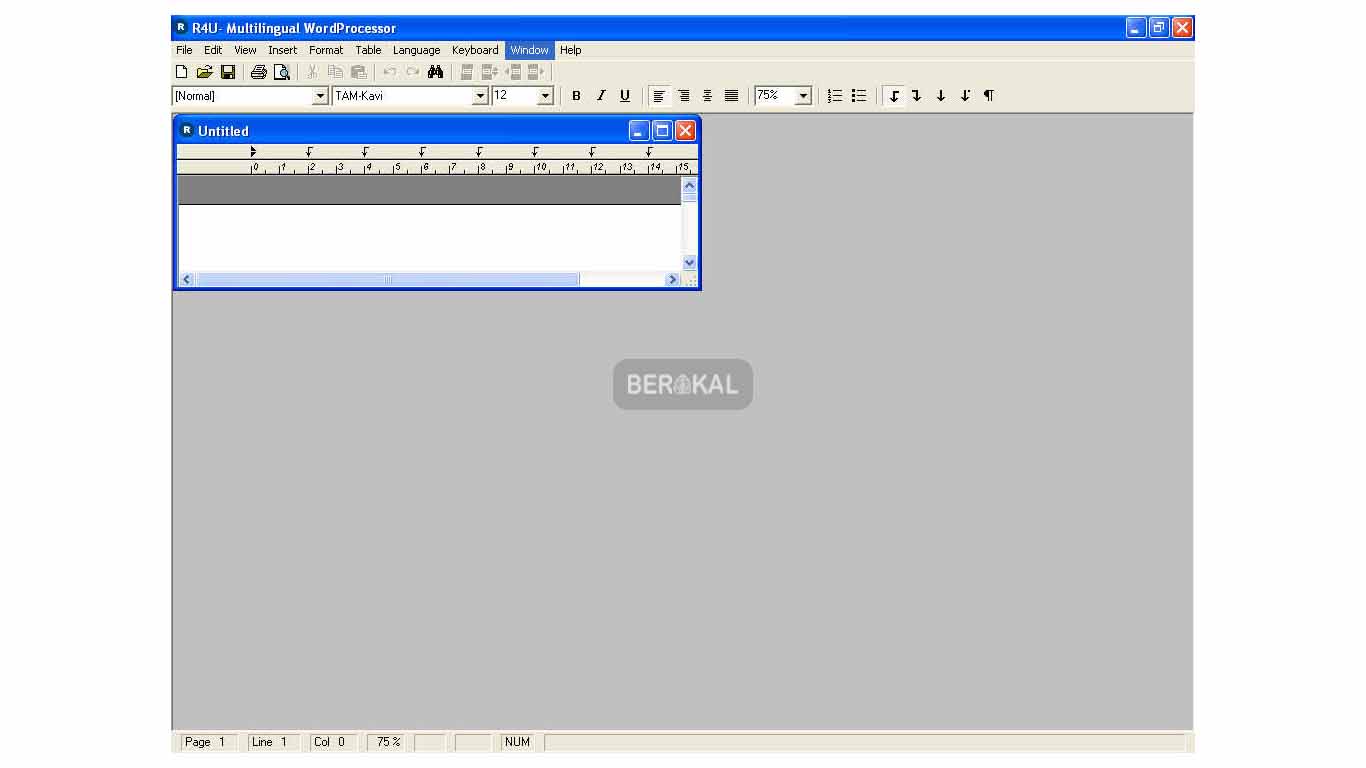This screenshot has width=1366, height=768.
Task: Click the "Page 1" status bar entry
Action: 208,742
